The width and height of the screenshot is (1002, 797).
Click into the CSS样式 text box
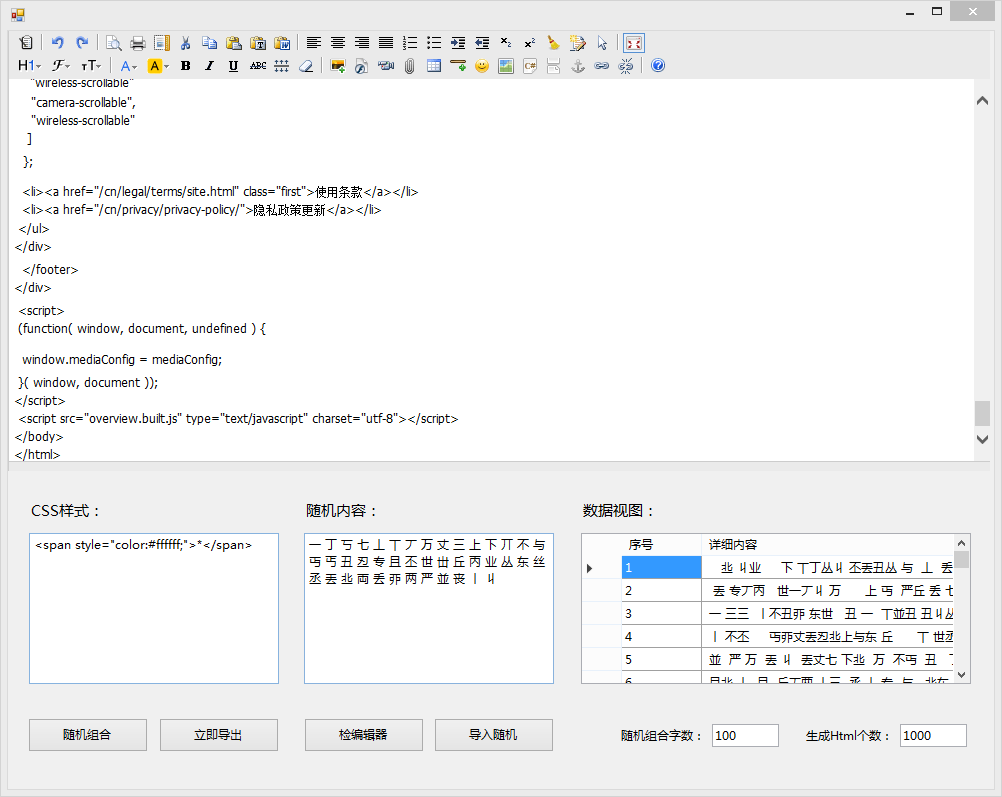point(154,608)
